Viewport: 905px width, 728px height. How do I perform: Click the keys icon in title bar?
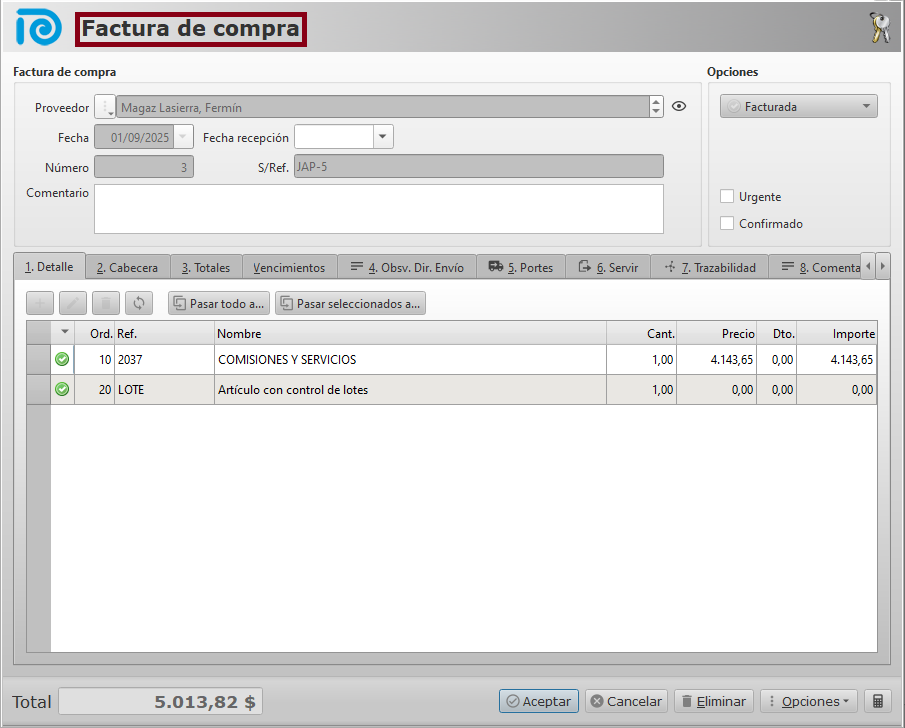click(879, 29)
